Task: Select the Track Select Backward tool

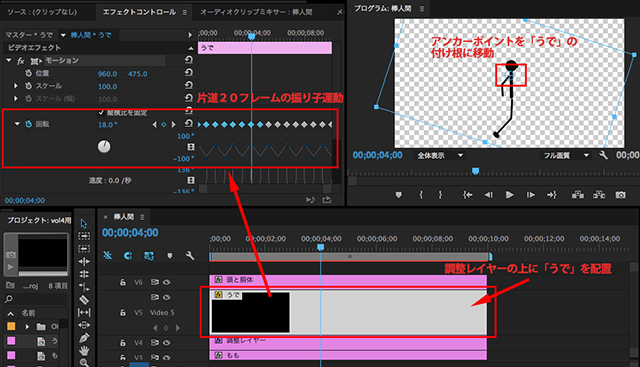Action: tap(84, 249)
